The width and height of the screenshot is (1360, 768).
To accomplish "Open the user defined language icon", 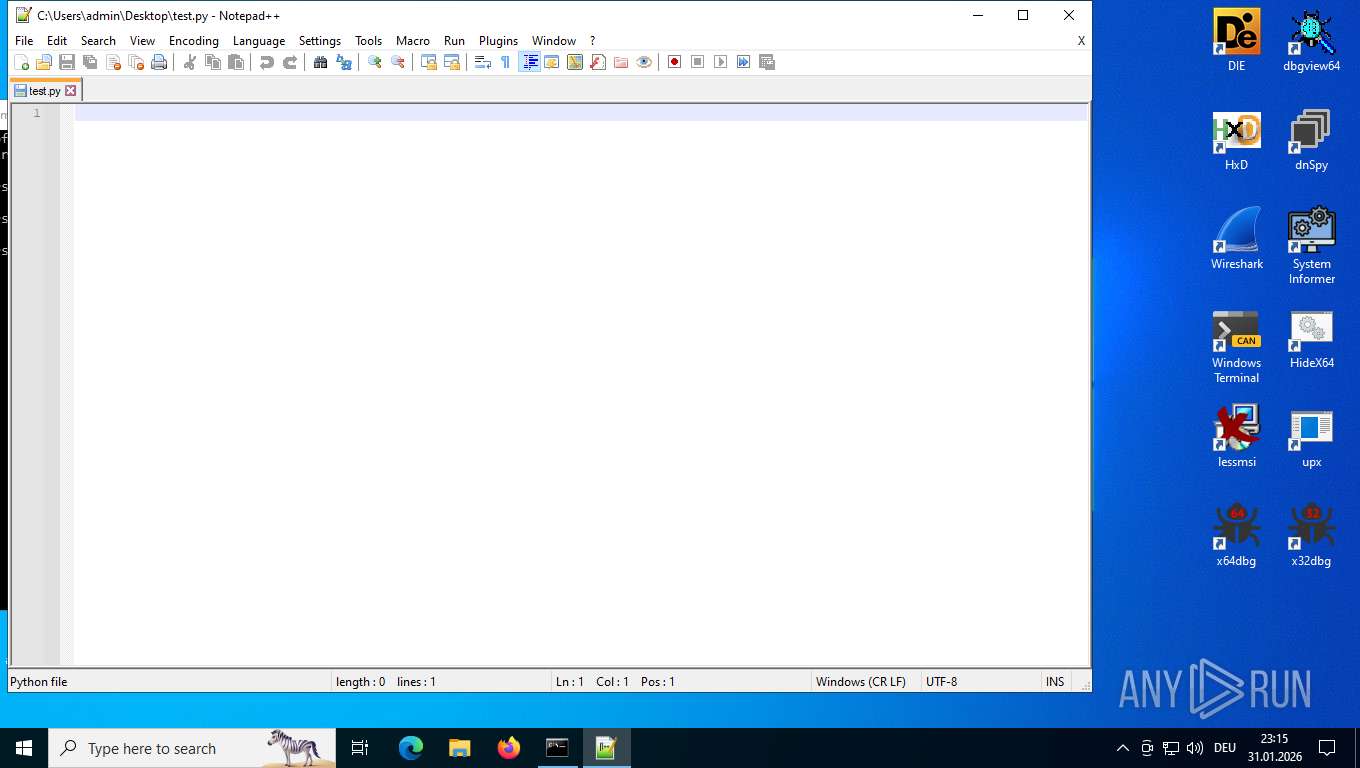I will (x=552, y=62).
